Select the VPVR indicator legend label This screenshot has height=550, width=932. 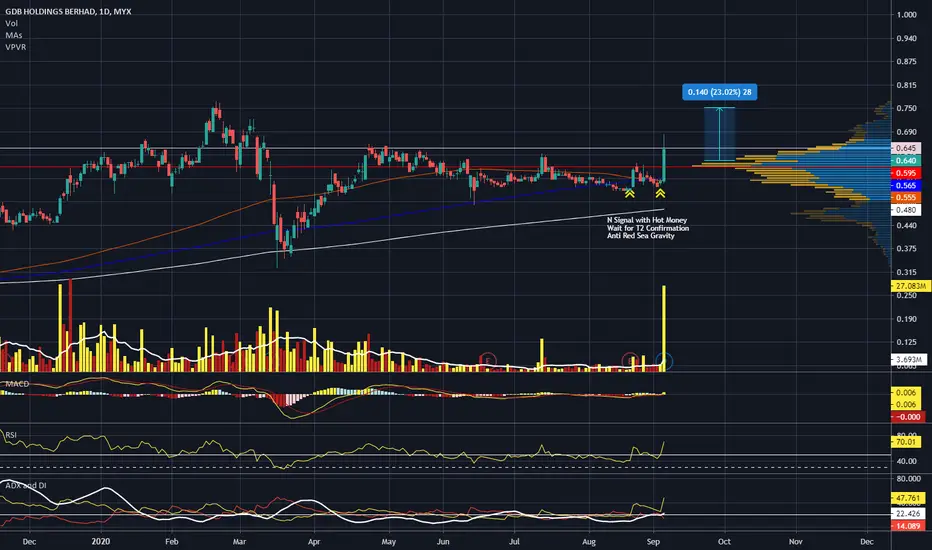[x=15, y=47]
